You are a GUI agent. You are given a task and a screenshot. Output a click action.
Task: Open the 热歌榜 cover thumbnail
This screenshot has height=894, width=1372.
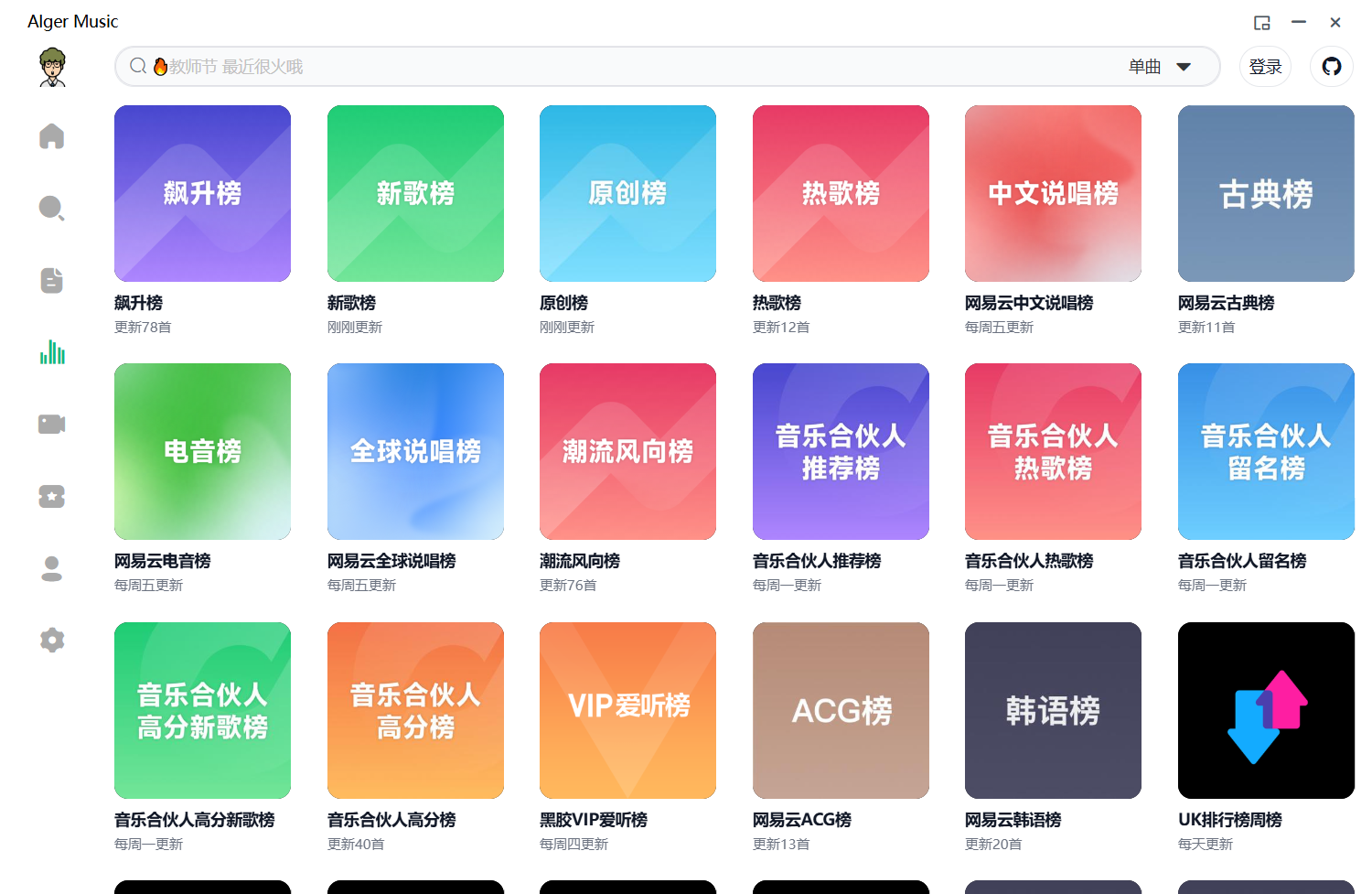[x=841, y=193]
